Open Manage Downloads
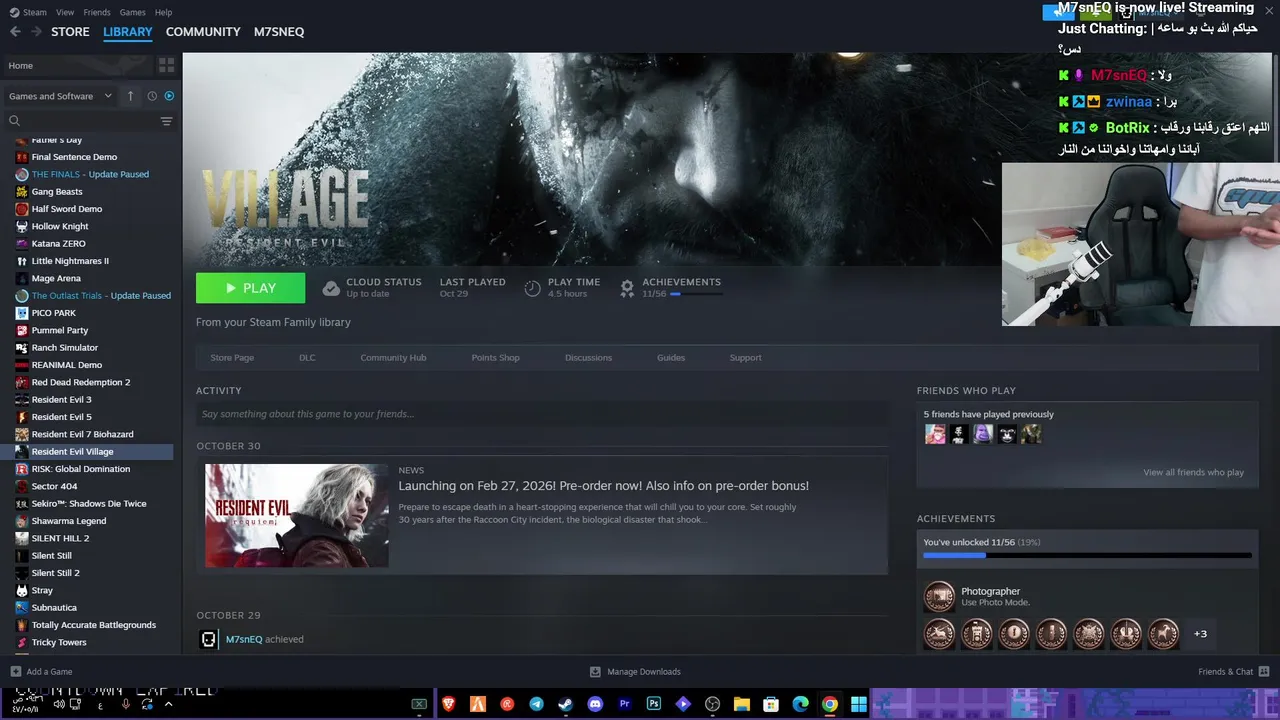The image size is (1280, 720). [x=635, y=671]
